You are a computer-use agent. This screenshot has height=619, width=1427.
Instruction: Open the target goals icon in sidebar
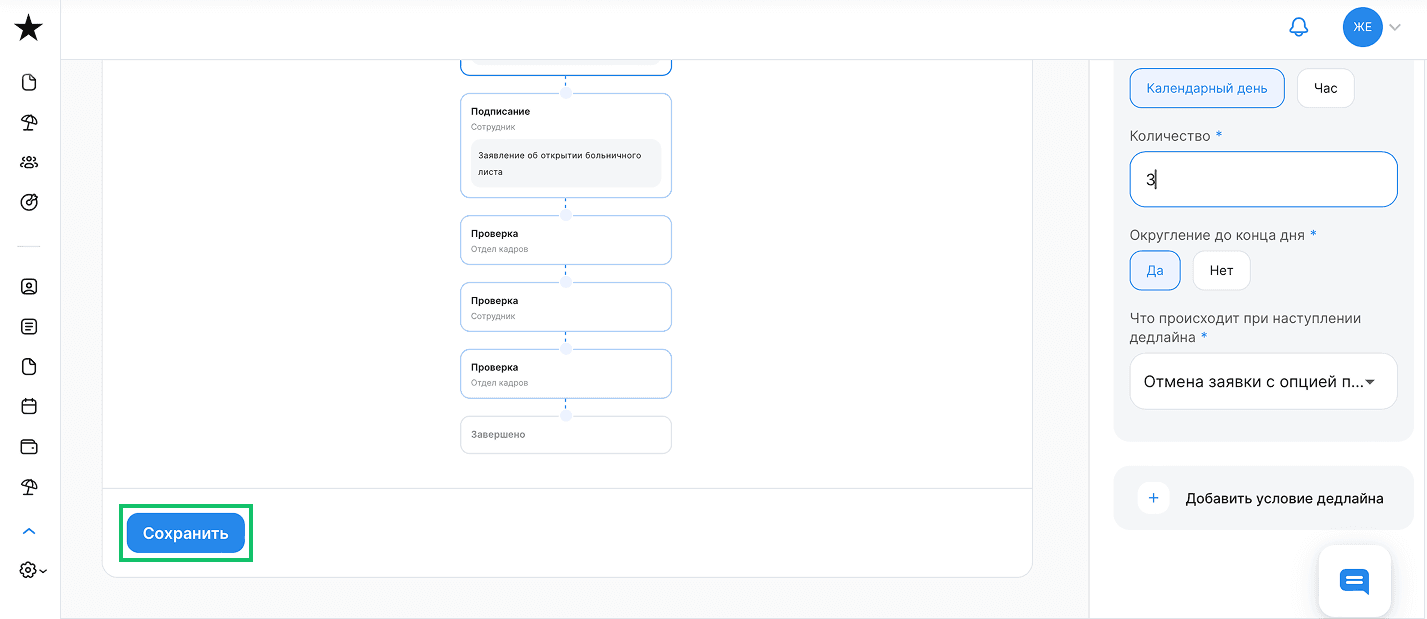(29, 202)
